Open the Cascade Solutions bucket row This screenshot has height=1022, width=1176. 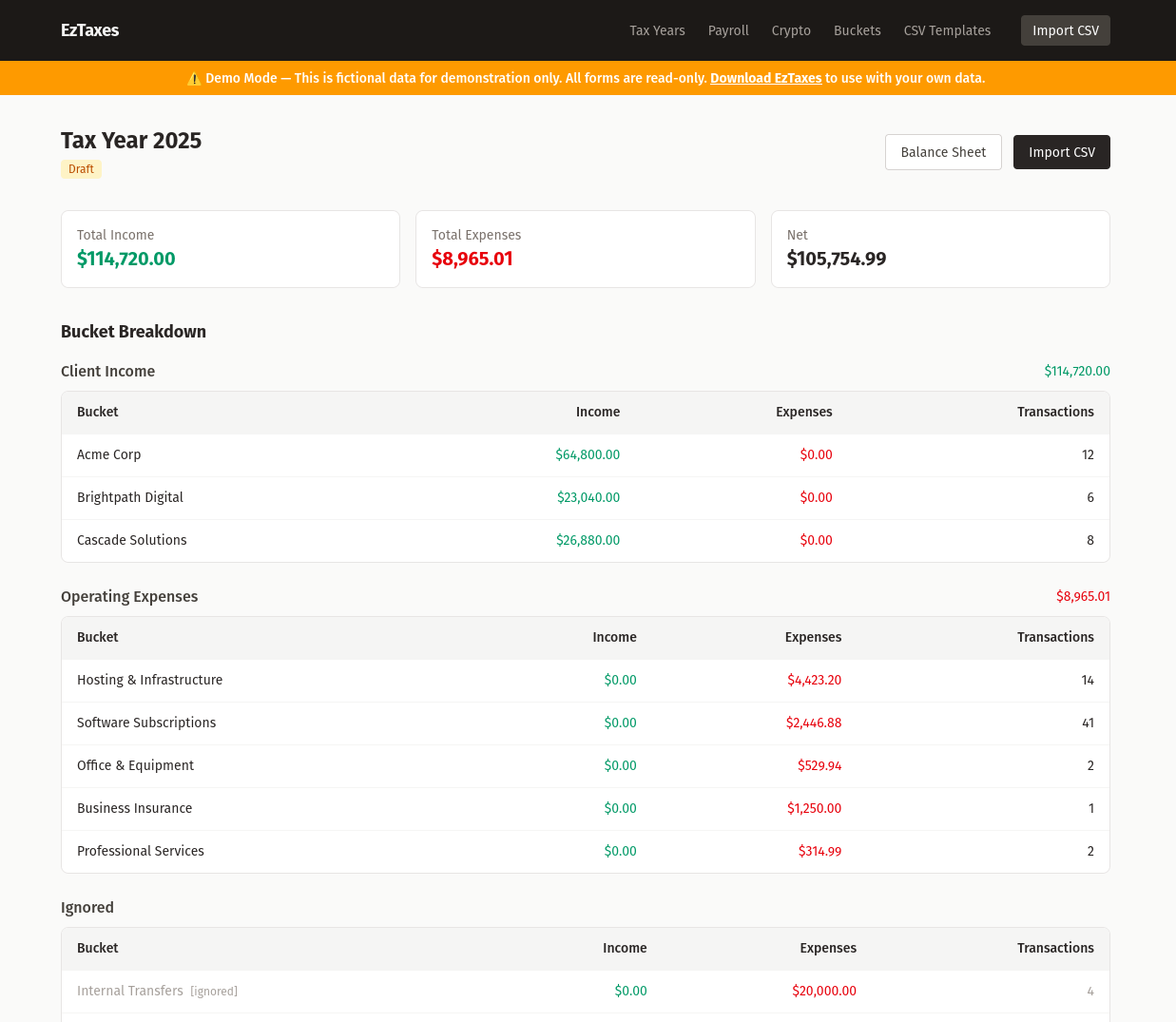click(x=586, y=541)
